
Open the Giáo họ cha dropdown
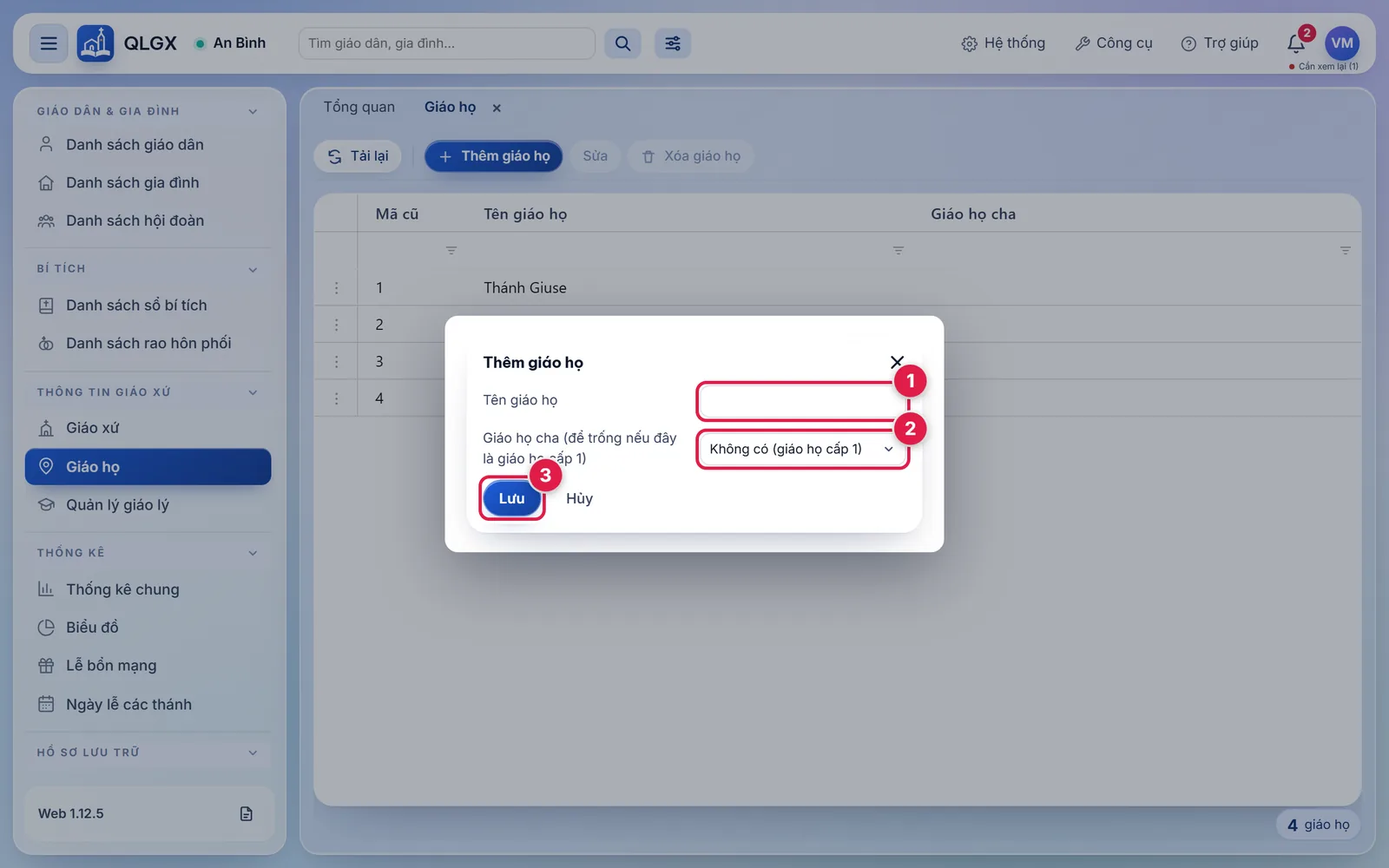pyautogui.click(x=802, y=449)
